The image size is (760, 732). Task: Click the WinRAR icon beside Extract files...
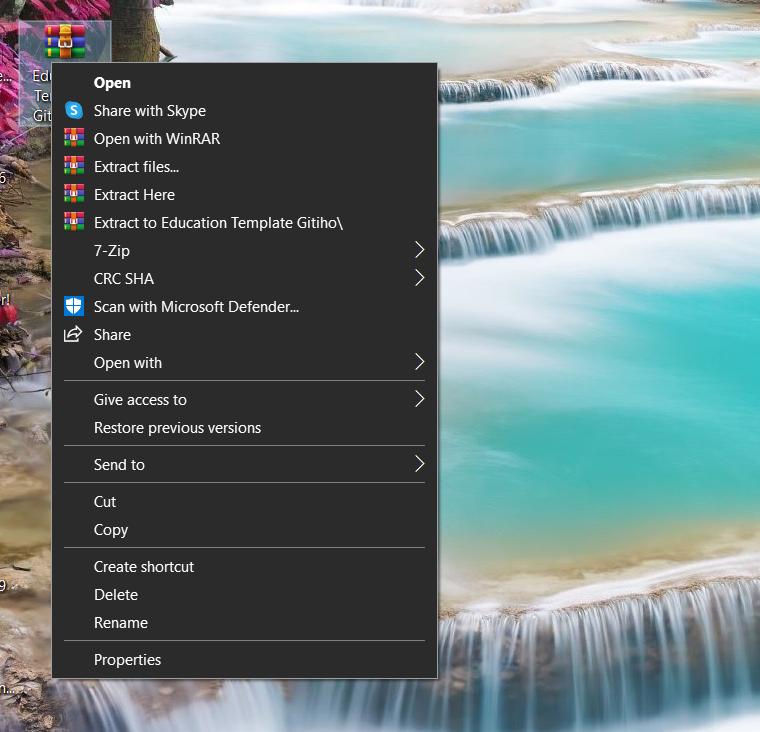(74, 166)
